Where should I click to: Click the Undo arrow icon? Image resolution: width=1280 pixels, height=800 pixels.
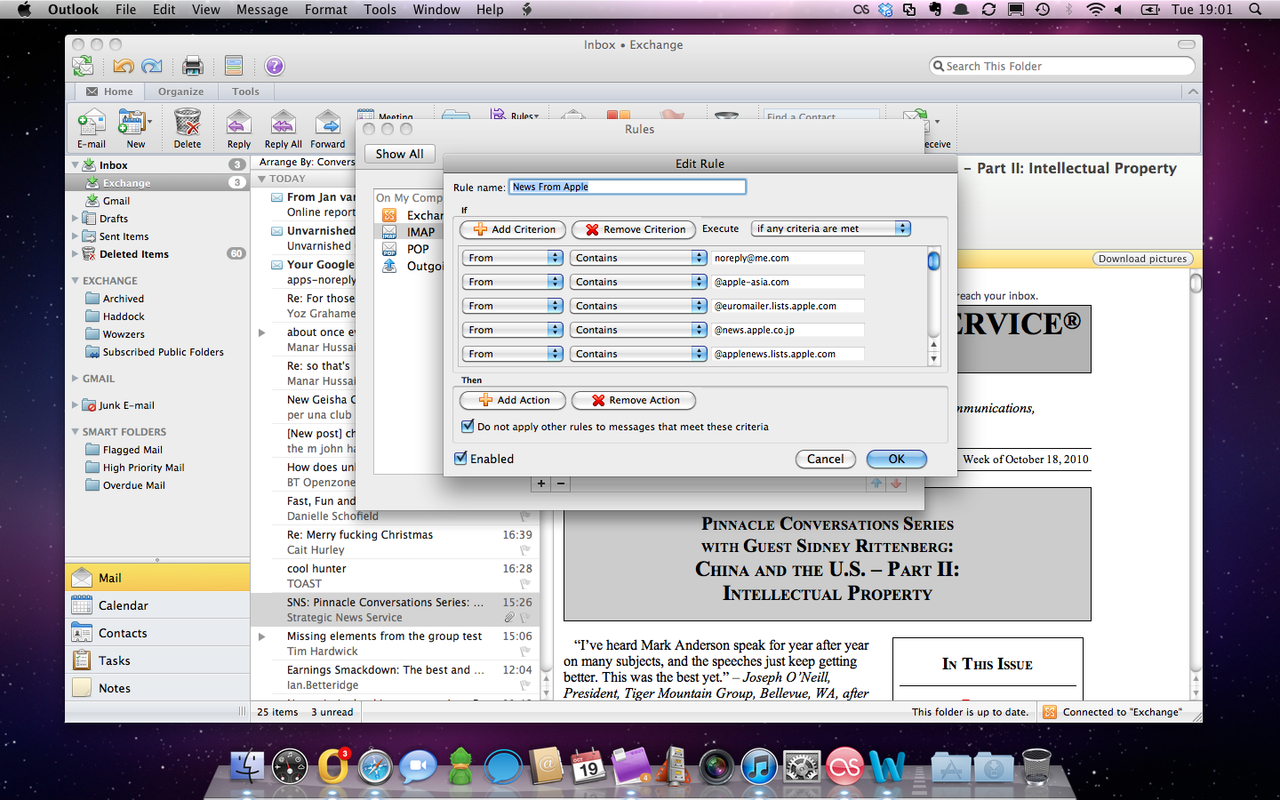[x=123, y=66]
